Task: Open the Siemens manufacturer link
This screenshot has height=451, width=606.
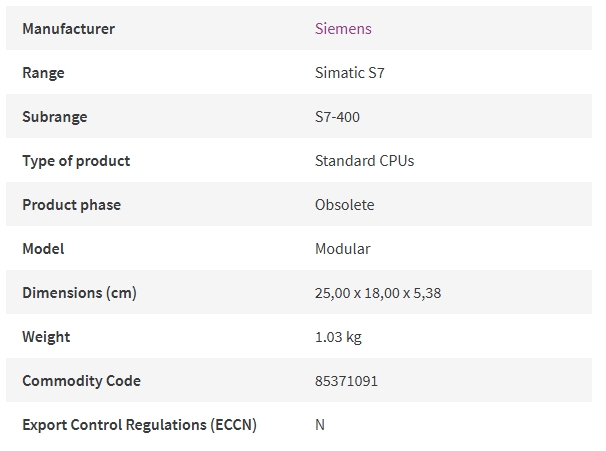Action: point(343,29)
